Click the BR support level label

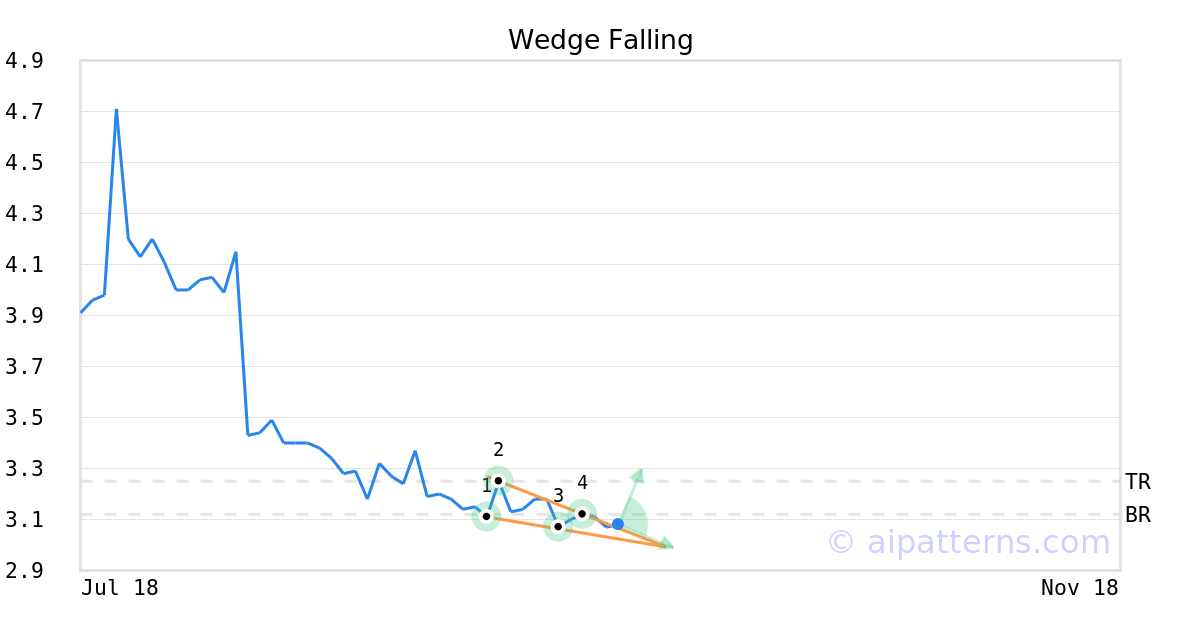pos(1137,515)
